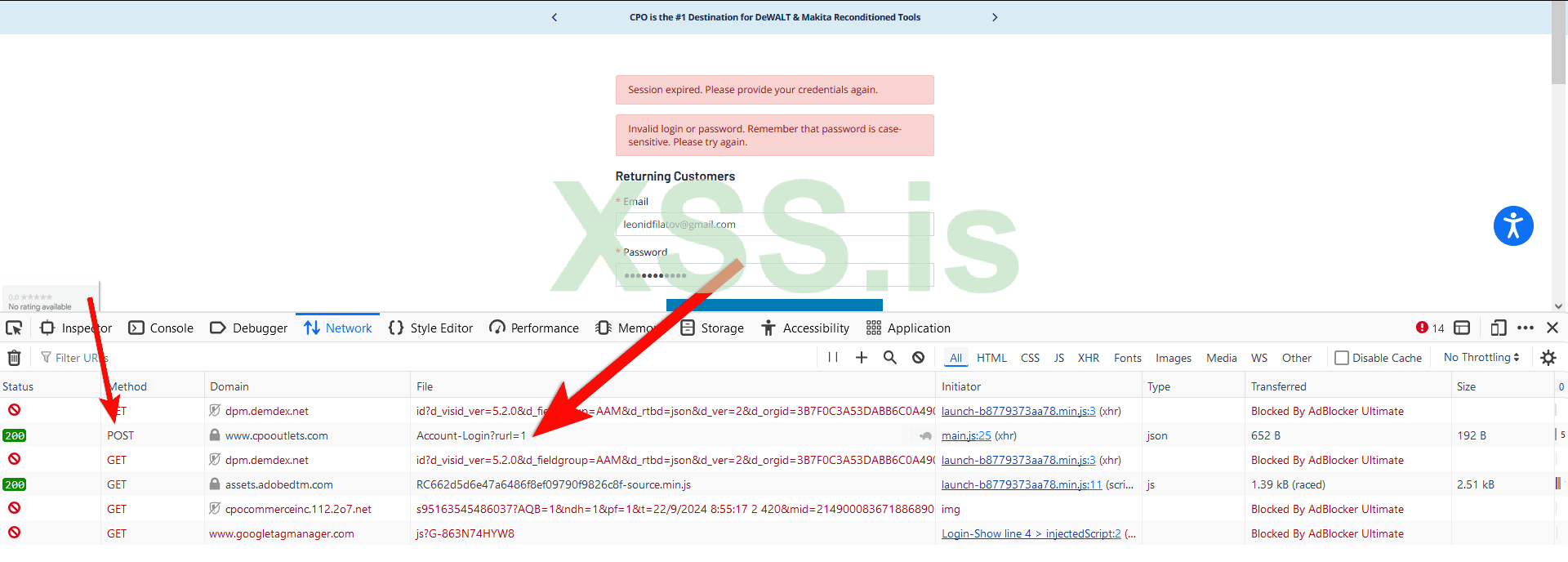Click the resend icon on POST row
Viewport: 1568px width, 562px height.
click(925, 435)
